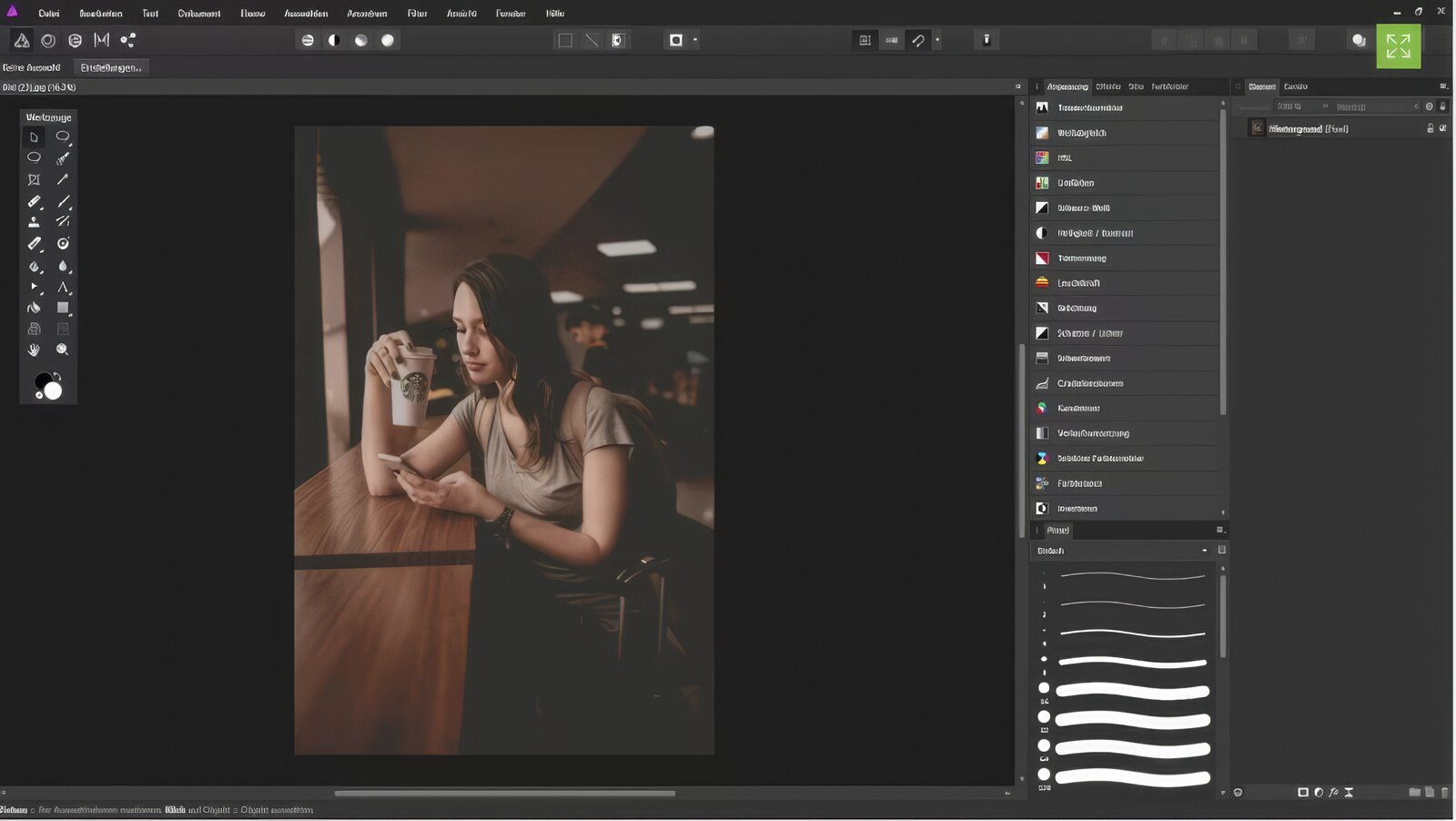
Task: Switch to the second tab beside the layers tab
Action: point(1296,86)
